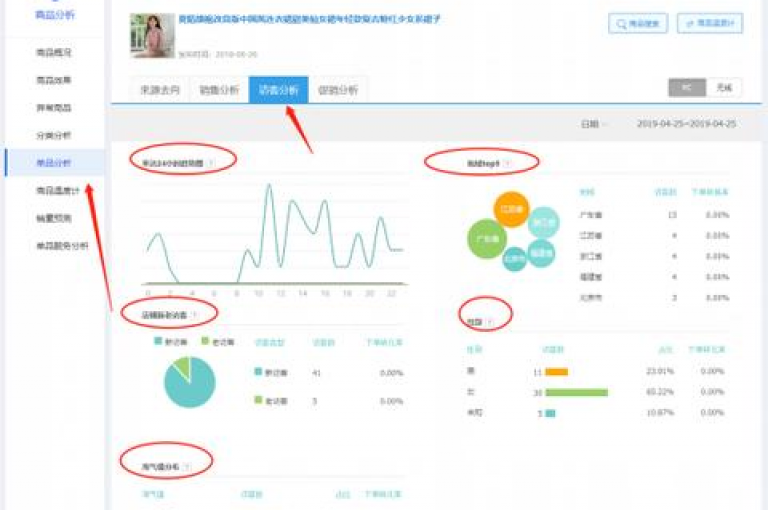Open the blue product title link

[x=310, y=20]
